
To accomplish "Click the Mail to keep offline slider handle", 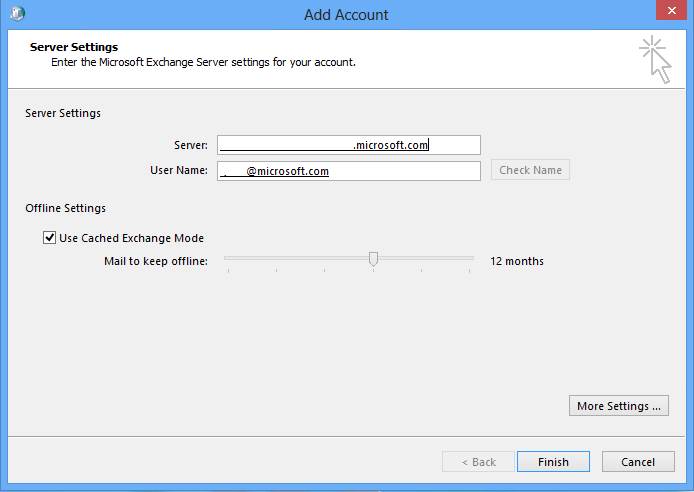I will point(373,259).
